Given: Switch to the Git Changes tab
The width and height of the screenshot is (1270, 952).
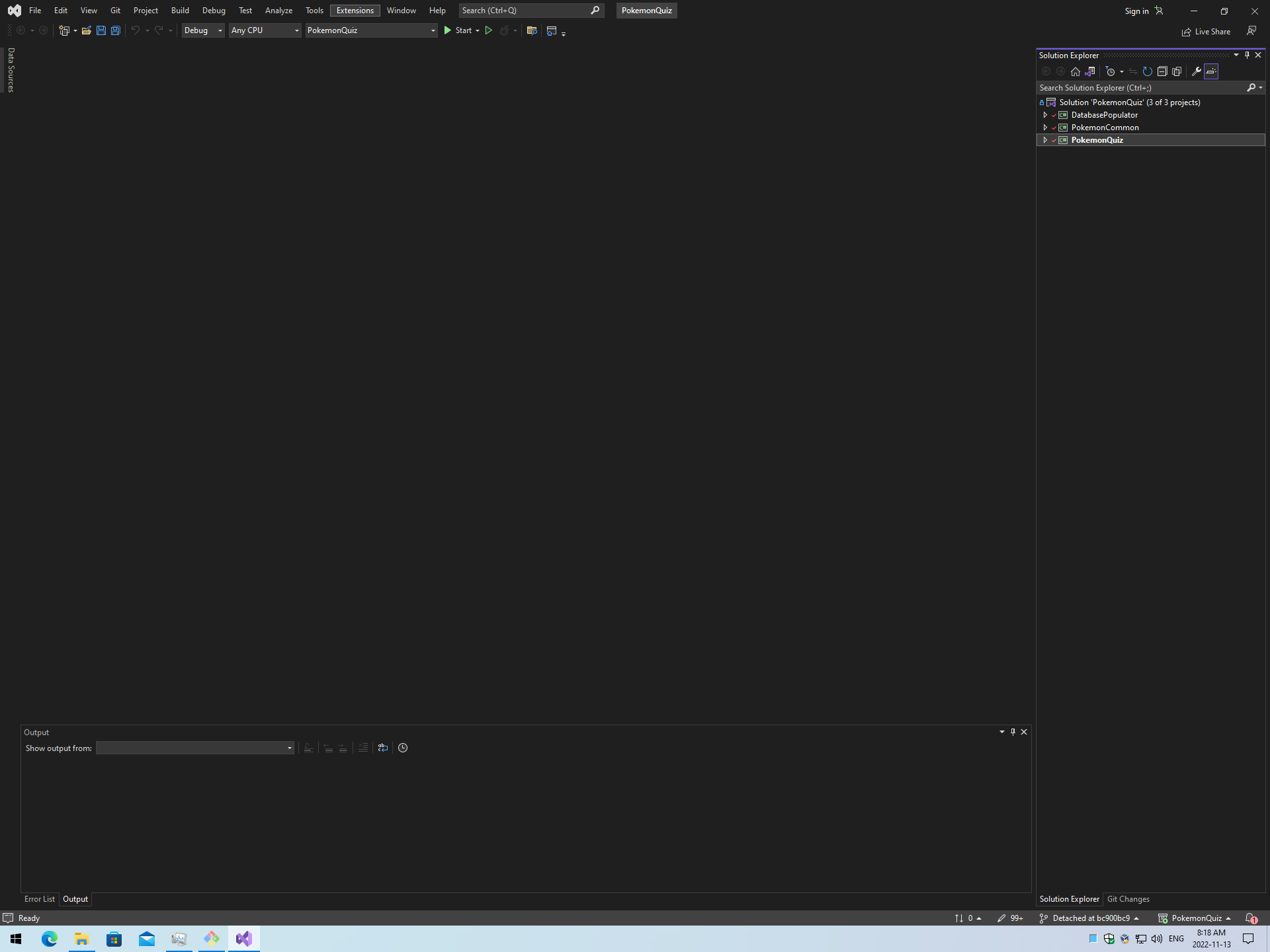Looking at the screenshot, I should [x=1128, y=899].
